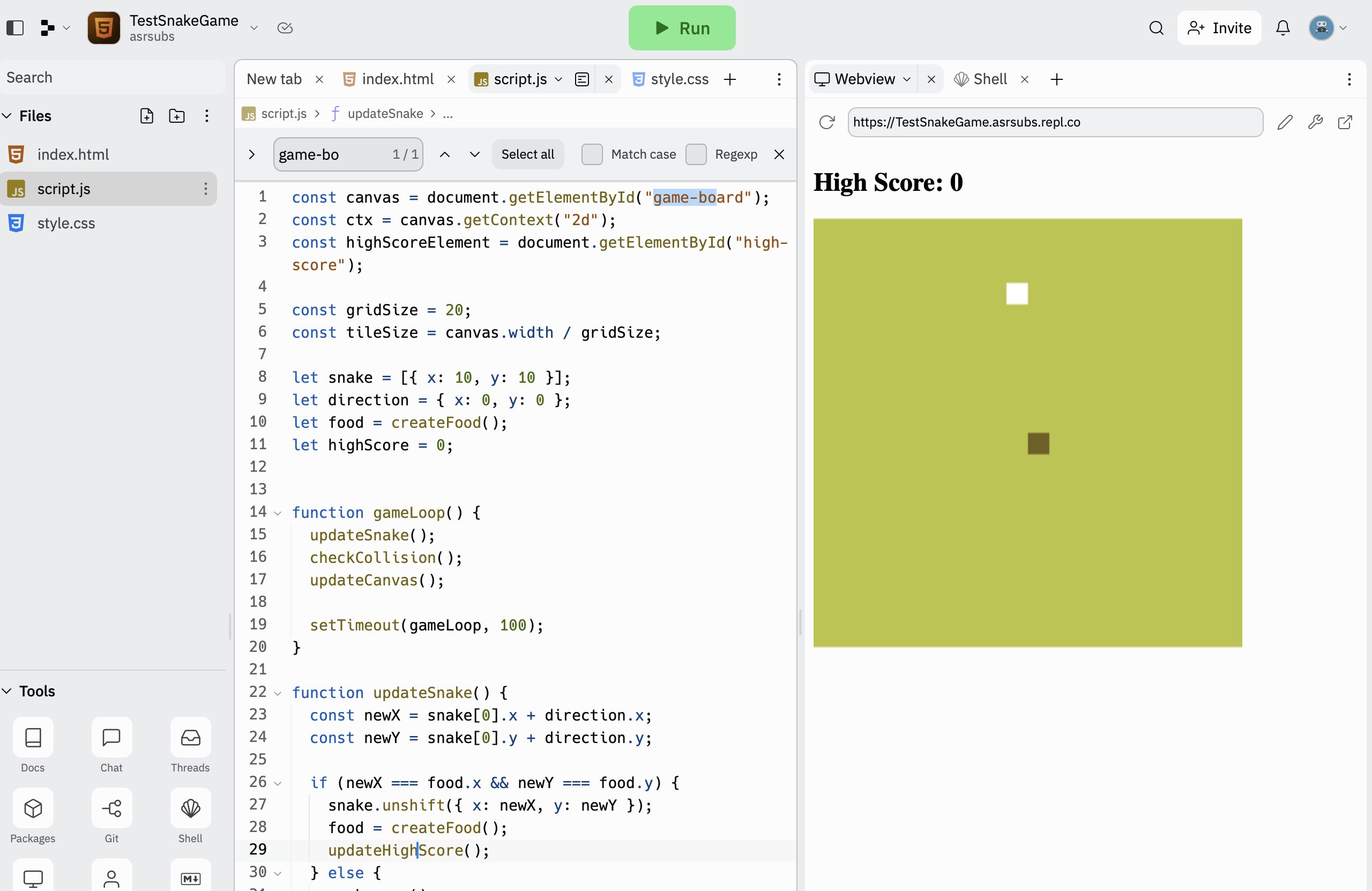1372x891 pixels.
Task: Open the Git tool
Action: [x=111, y=808]
